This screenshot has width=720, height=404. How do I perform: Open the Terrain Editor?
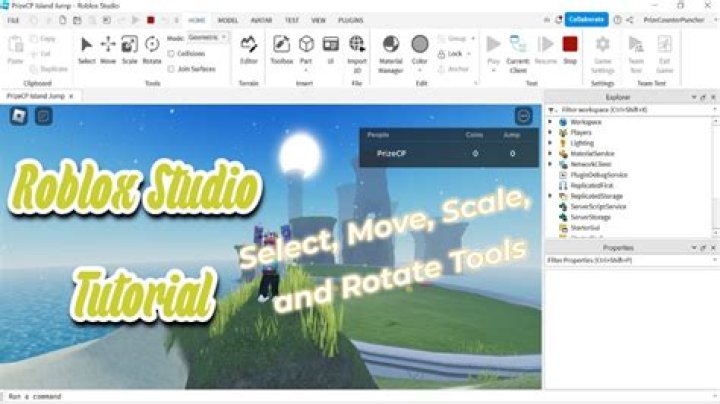point(249,45)
